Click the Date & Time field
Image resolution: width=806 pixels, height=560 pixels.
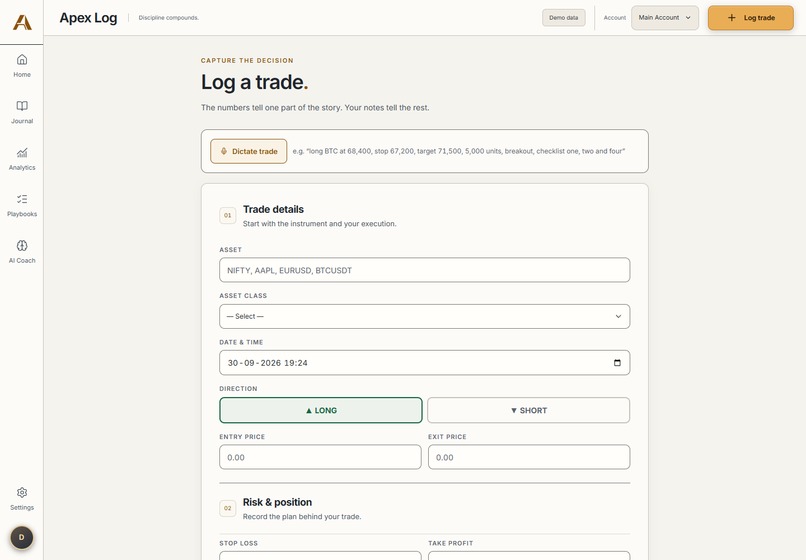coord(425,363)
